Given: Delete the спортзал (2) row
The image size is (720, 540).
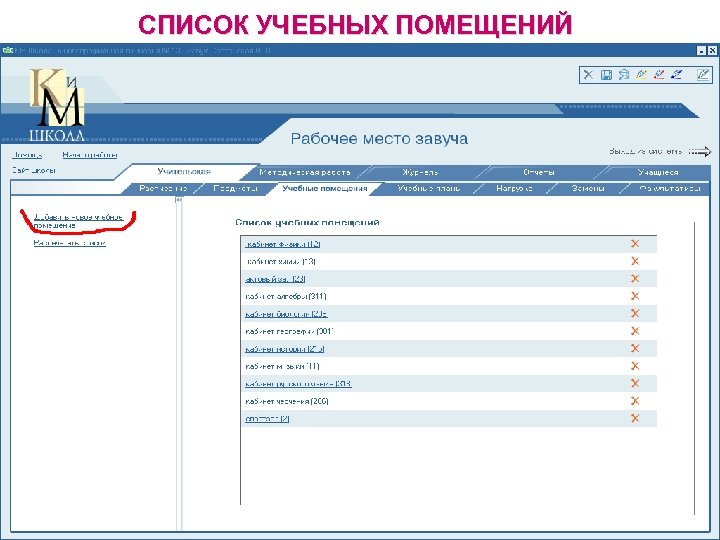Looking at the screenshot, I should point(635,418).
